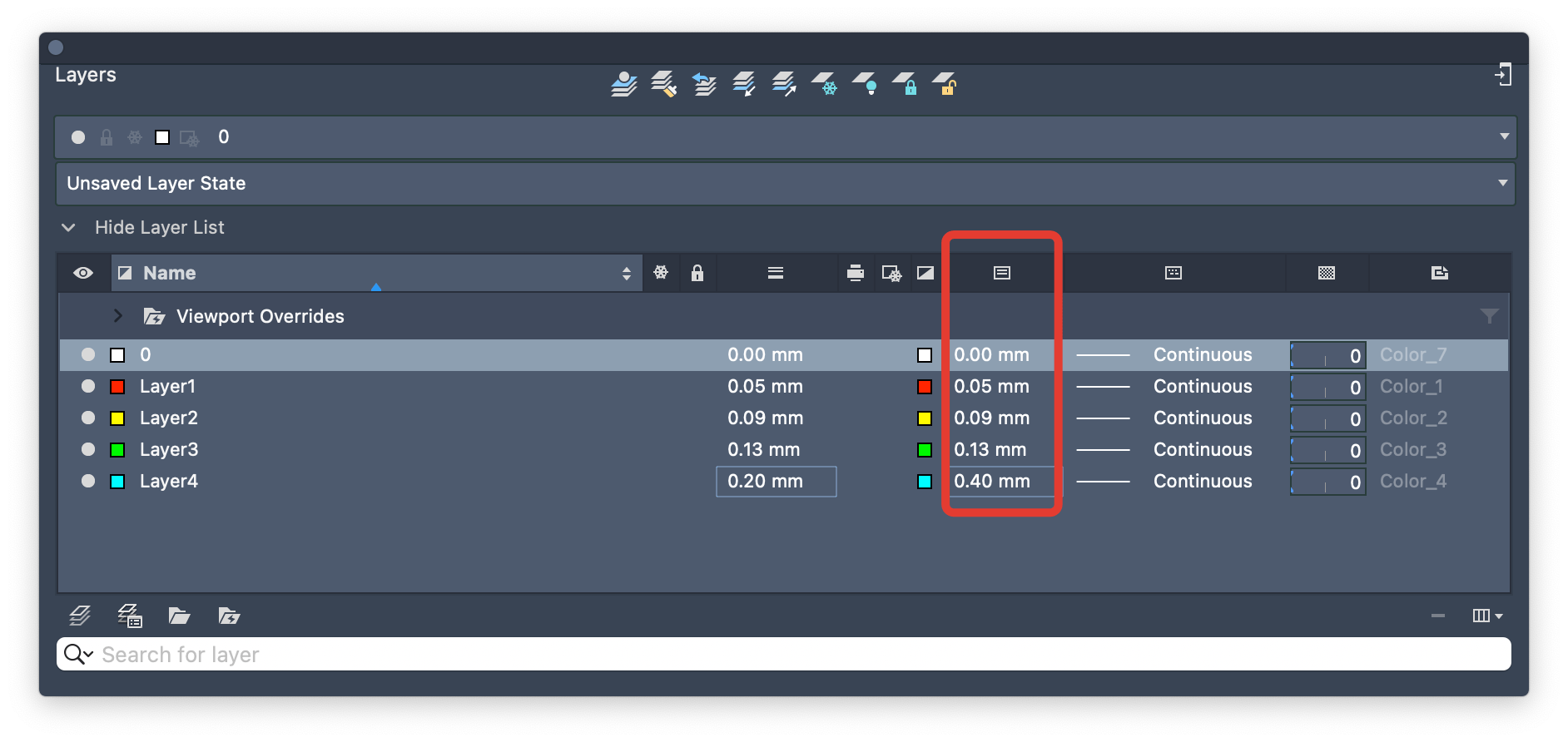Click Layer3 green viewport color swatch

point(924,450)
